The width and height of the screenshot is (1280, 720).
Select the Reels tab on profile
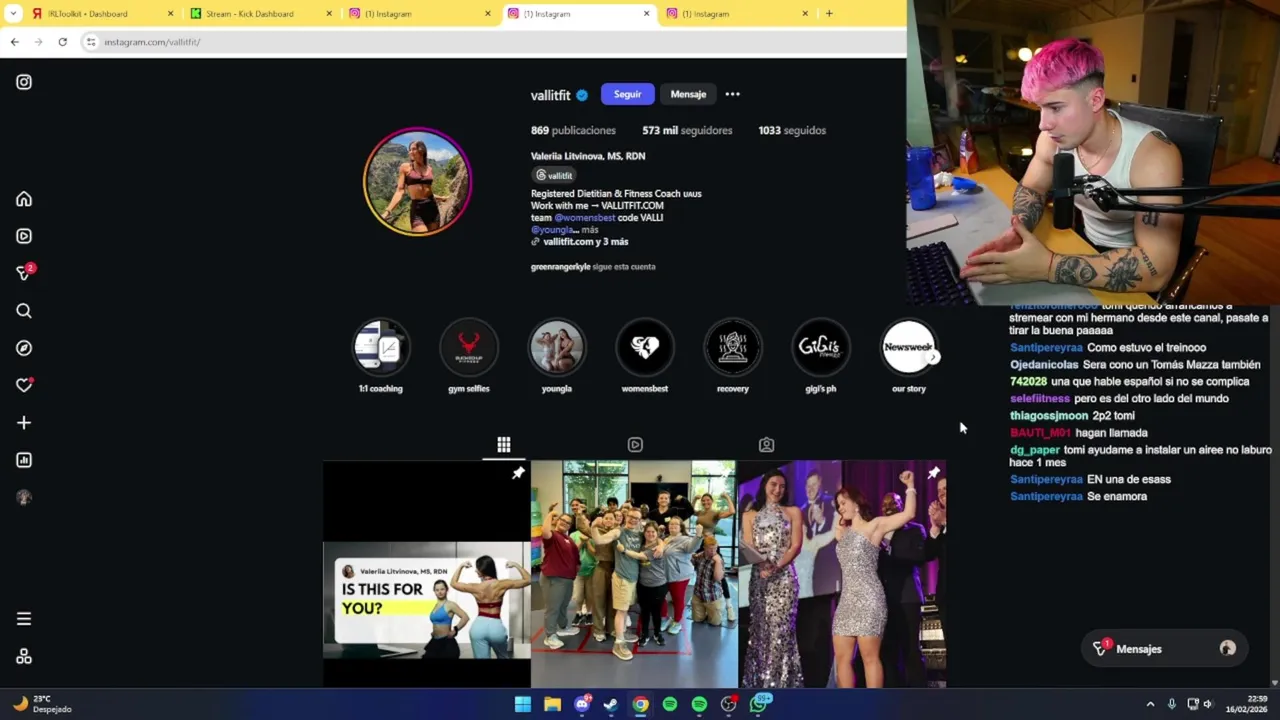[635, 445]
